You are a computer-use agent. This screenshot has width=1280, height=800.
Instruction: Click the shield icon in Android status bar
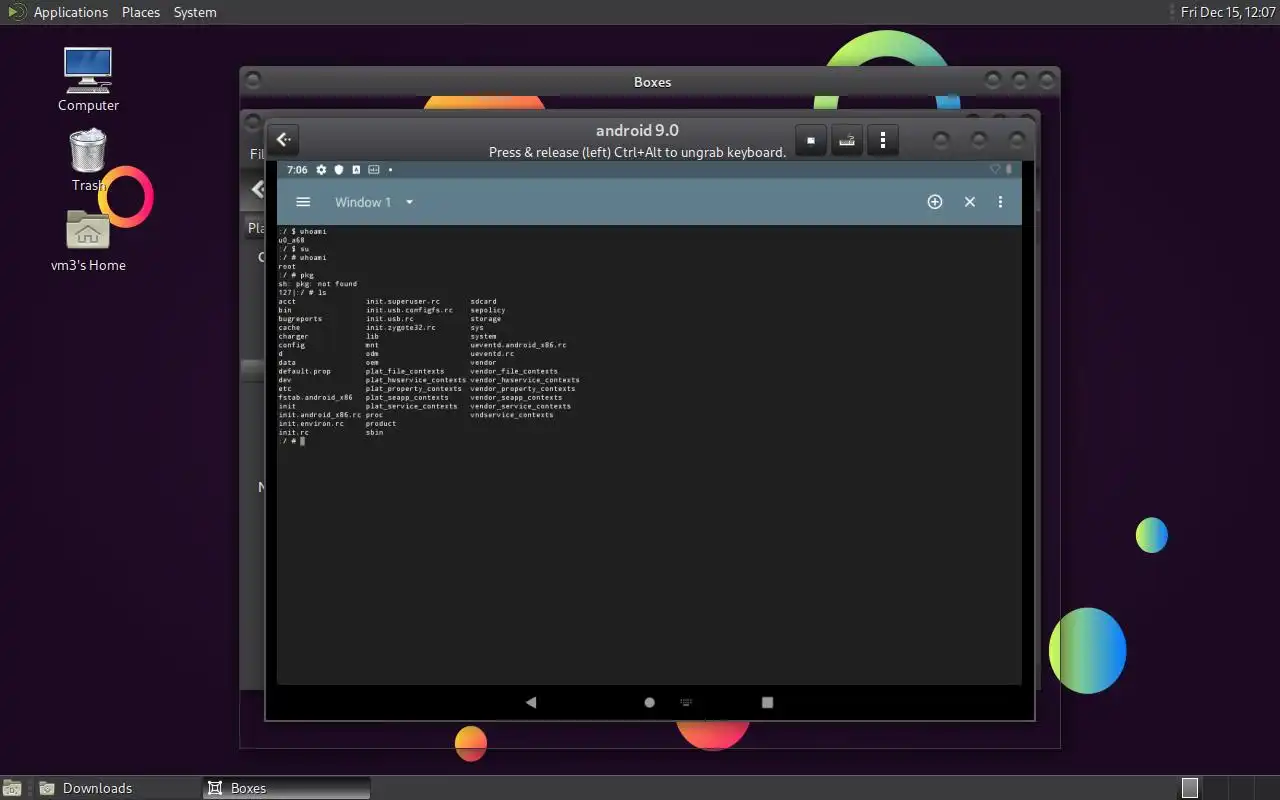coord(339,170)
